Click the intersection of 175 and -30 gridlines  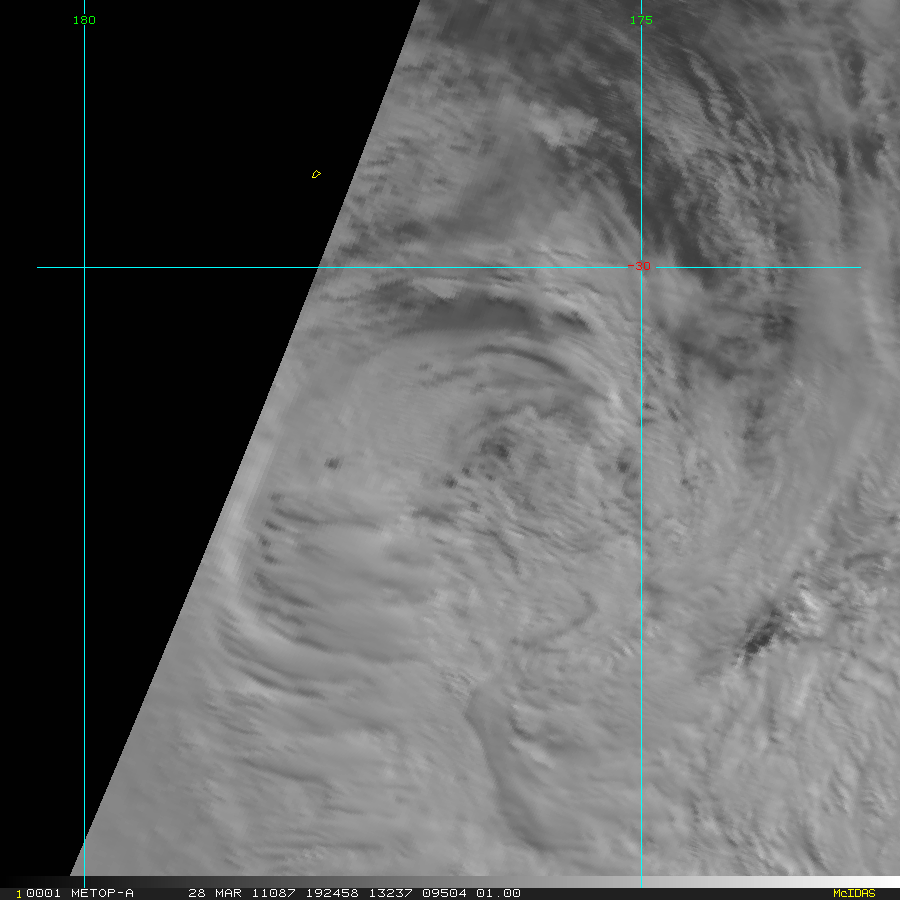(641, 267)
